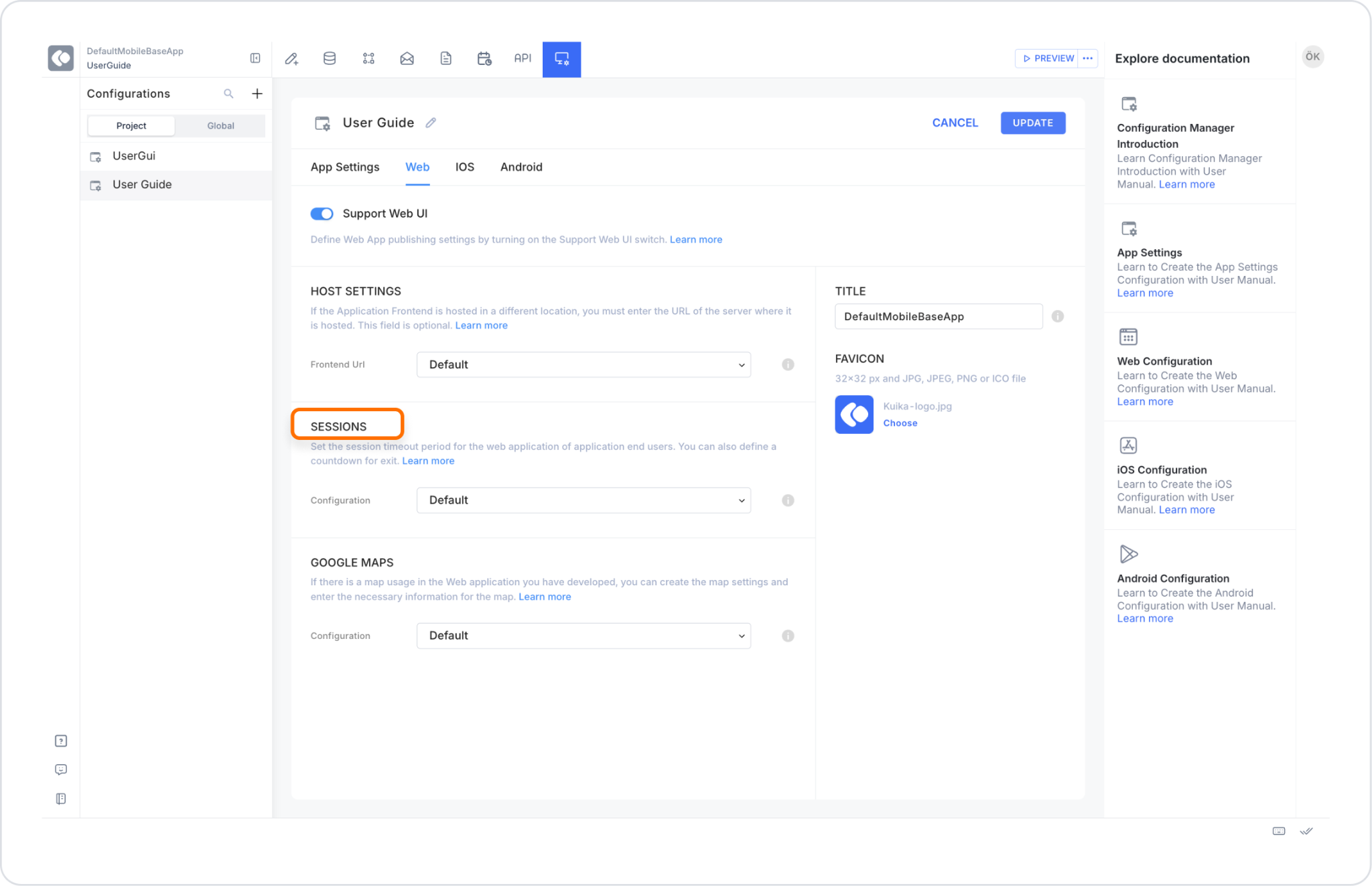Open the ÖK user avatar
Image resolution: width=1372 pixels, height=886 pixels.
(x=1313, y=57)
